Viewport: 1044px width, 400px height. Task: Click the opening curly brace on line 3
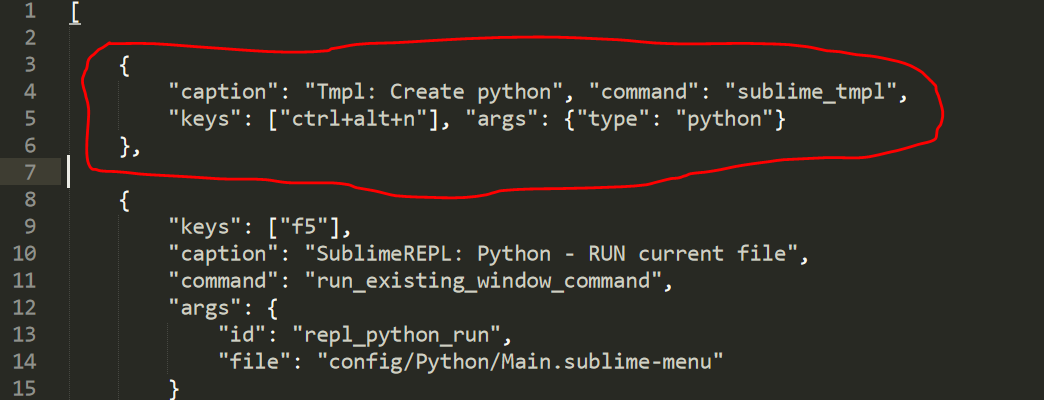coord(125,66)
